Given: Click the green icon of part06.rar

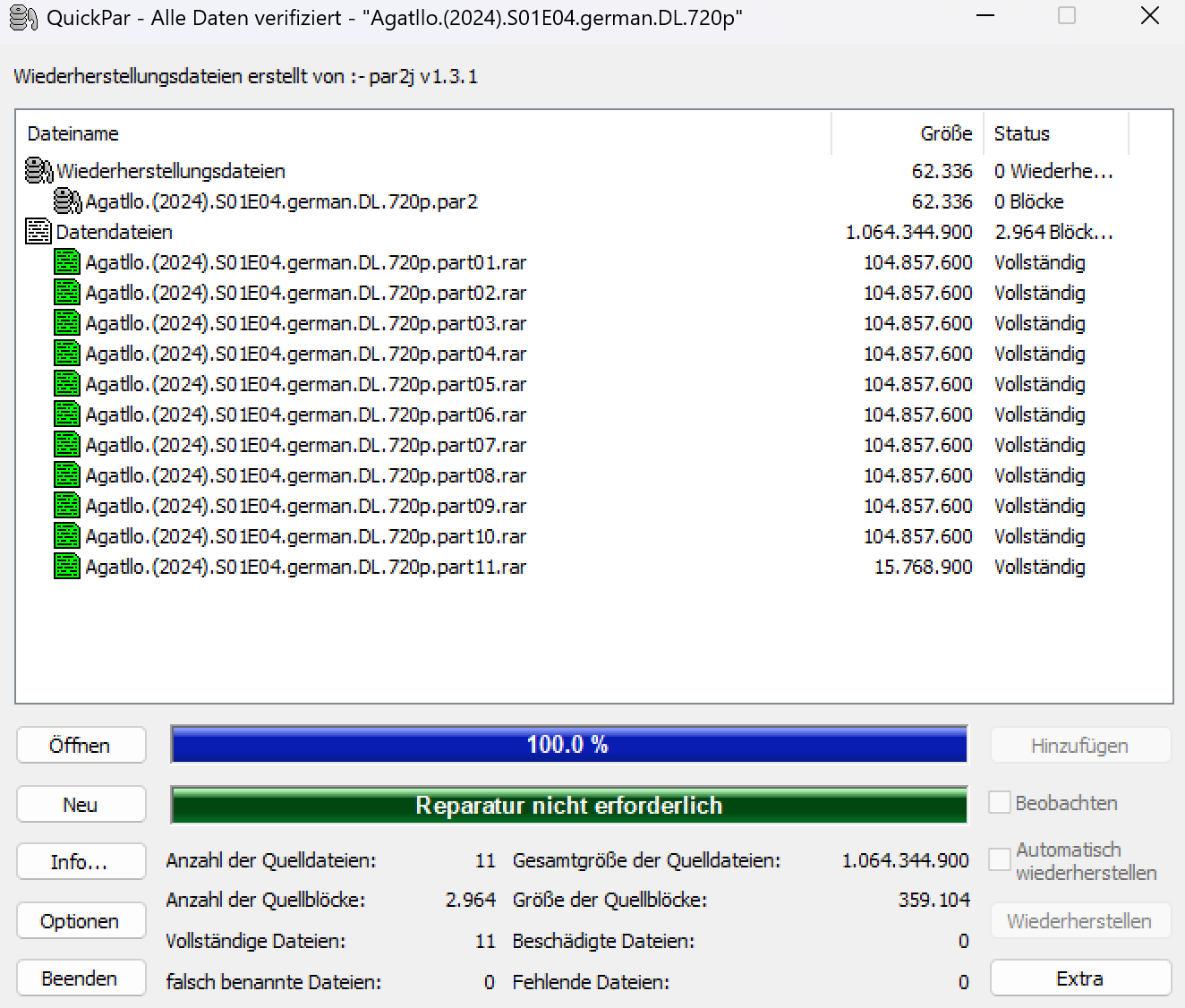Looking at the screenshot, I should [67, 414].
